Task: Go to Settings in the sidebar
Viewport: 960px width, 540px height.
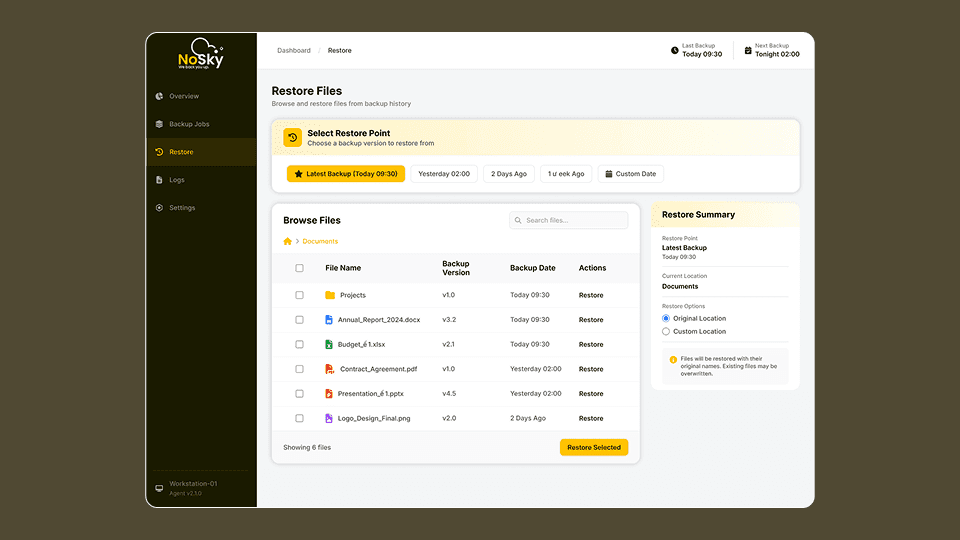Action: (182, 208)
